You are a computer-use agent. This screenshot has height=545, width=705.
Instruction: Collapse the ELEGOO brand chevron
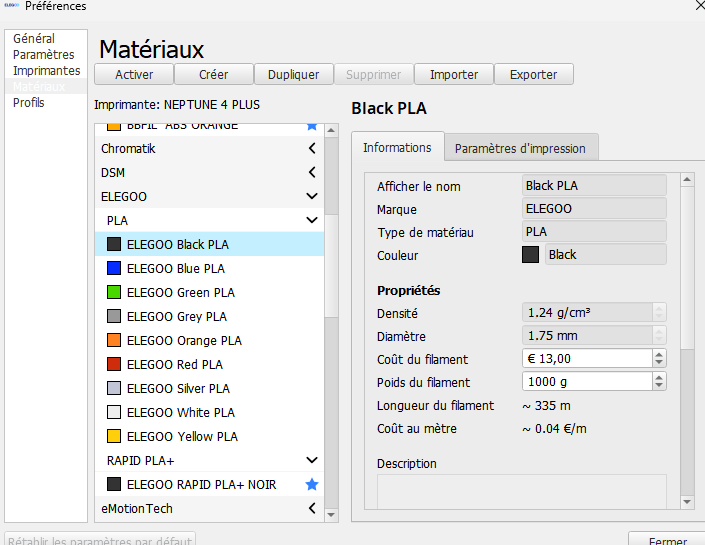click(x=312, y=196)
